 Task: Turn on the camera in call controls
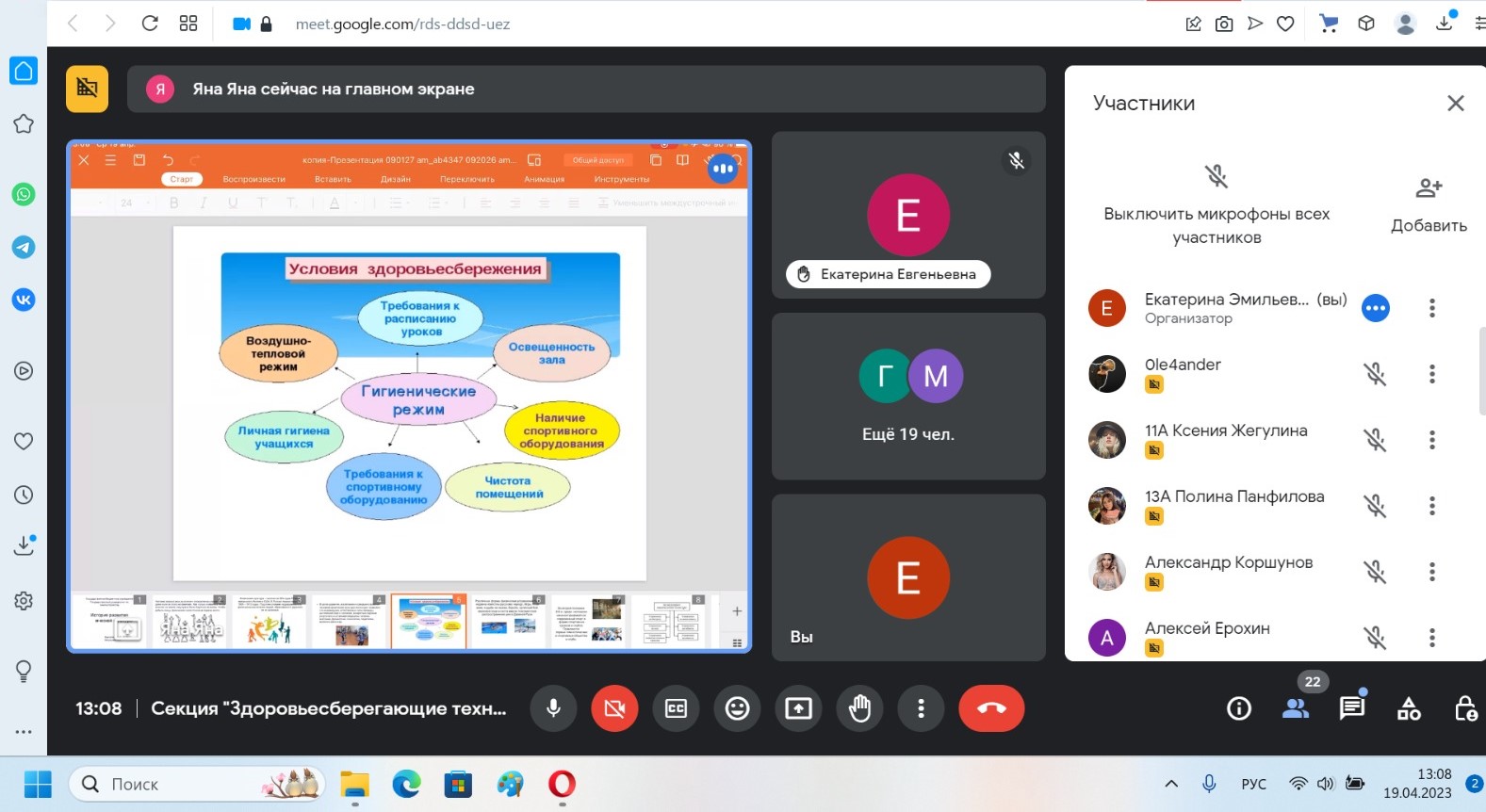(614, 708)
